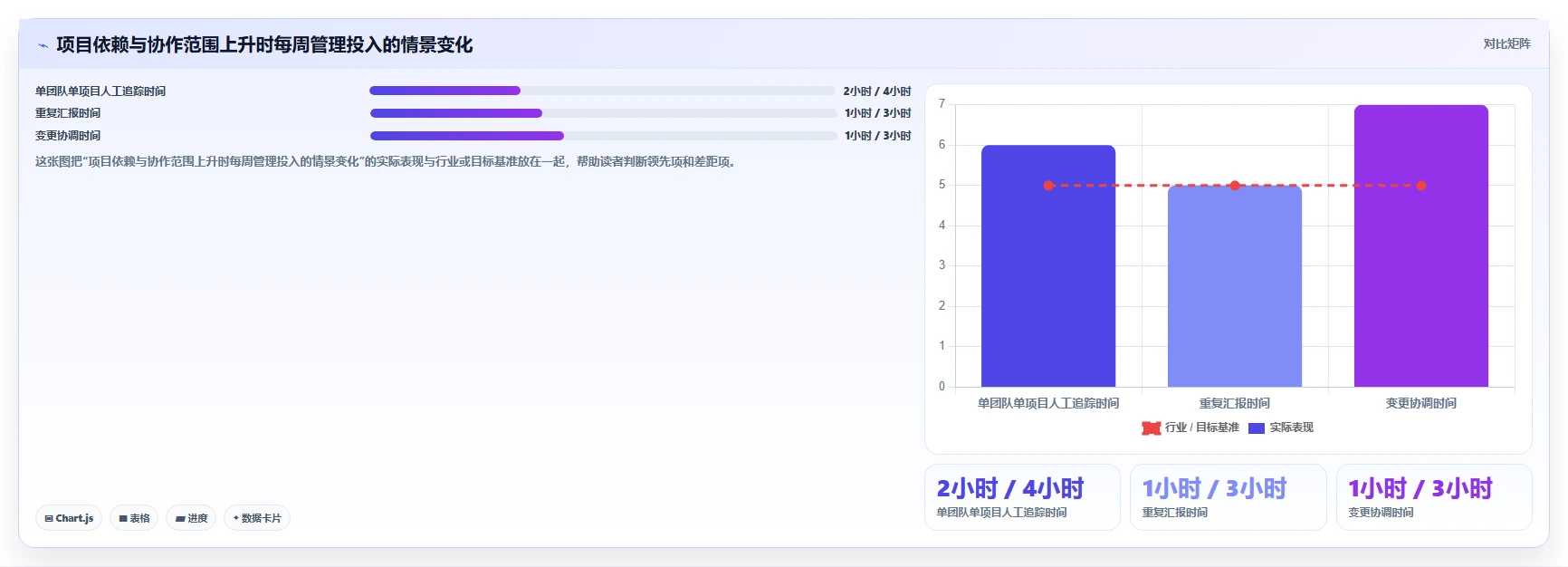Click the 重复汇报时间 progress bar

603,113
